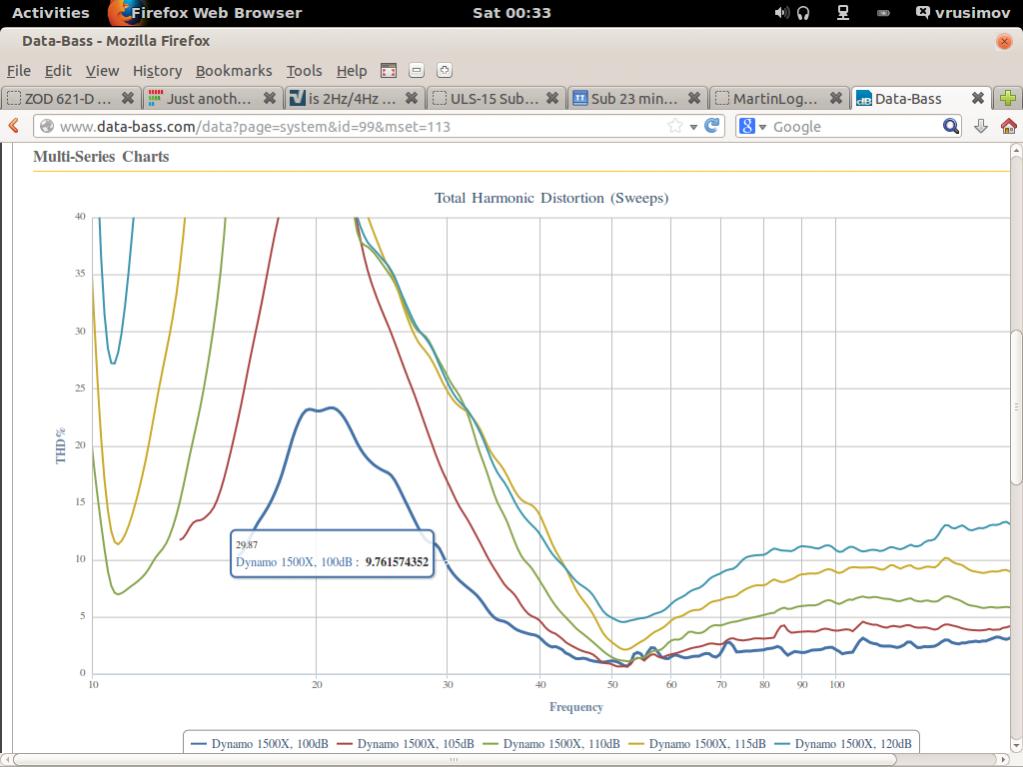
Task: Toggle the Dynamo 1500X, 120dB legend series
Action: [843, 744]
